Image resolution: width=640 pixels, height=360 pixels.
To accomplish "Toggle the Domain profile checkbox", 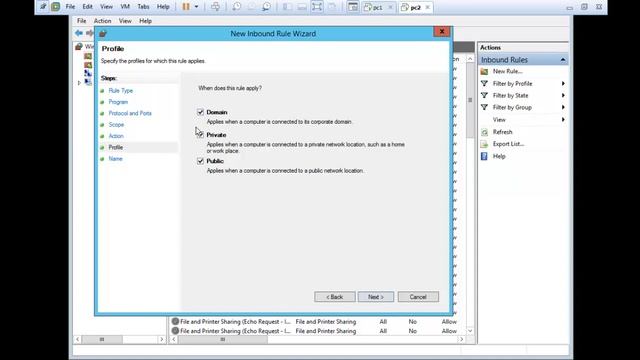I will (x=200, y=112).
